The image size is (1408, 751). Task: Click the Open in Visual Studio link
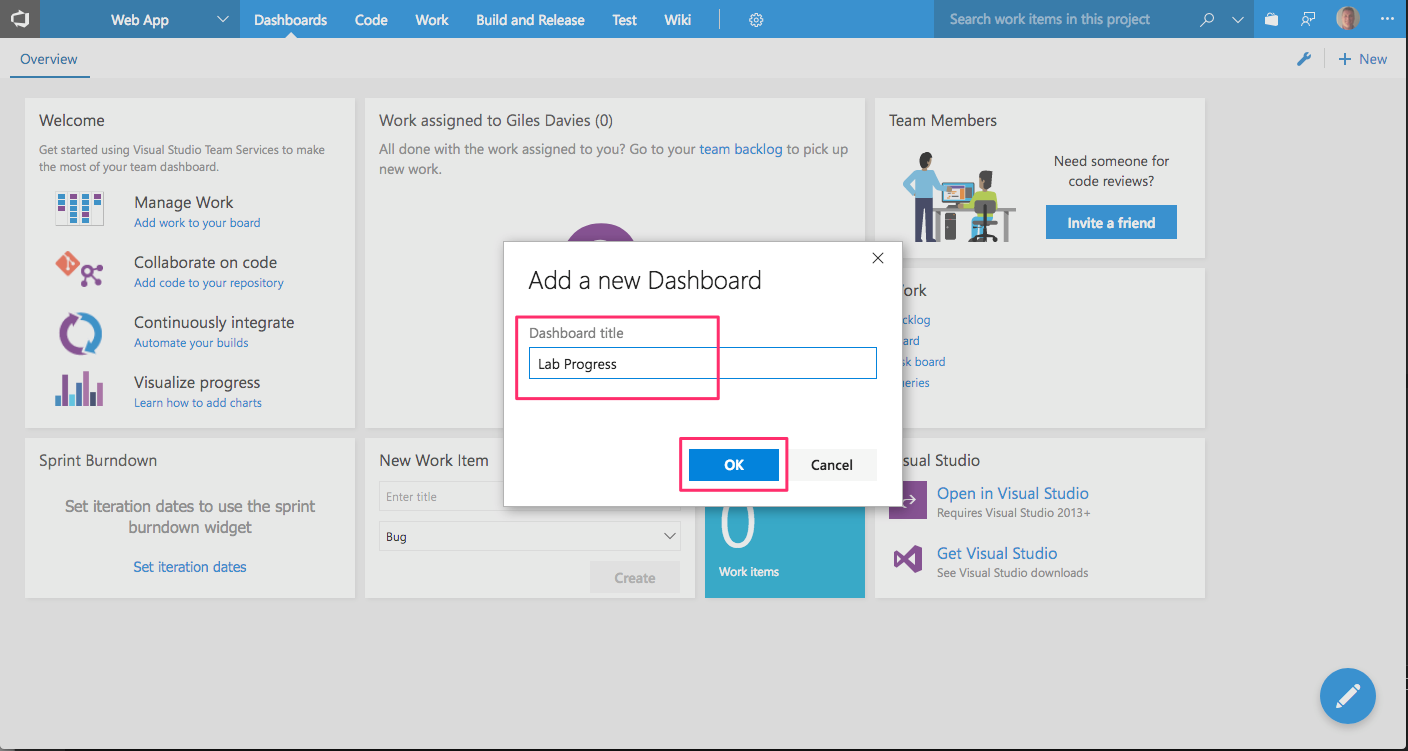coord(1013,493)
